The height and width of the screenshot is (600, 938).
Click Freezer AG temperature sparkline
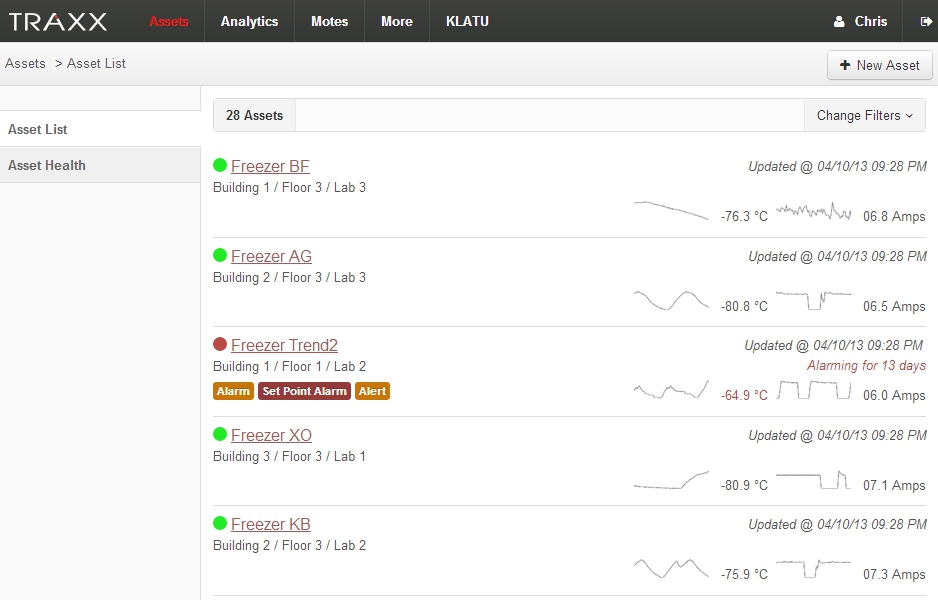click(671, 300)
